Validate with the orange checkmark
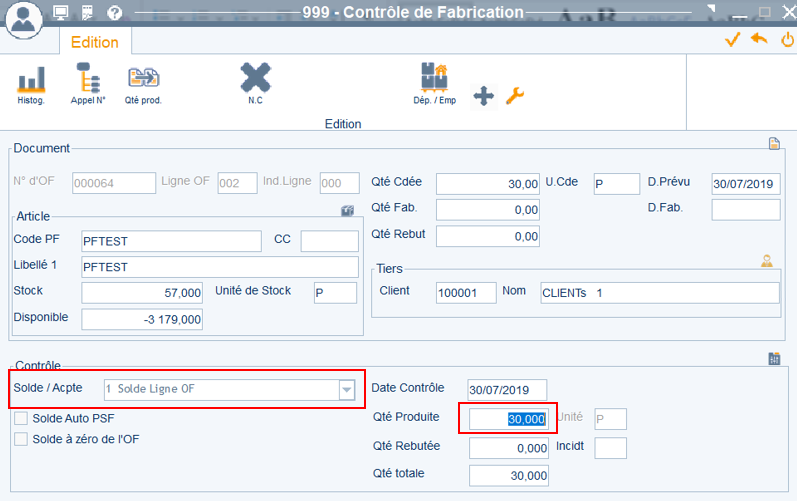This screenshot has width=797, height=501. (x=732, y=40)
